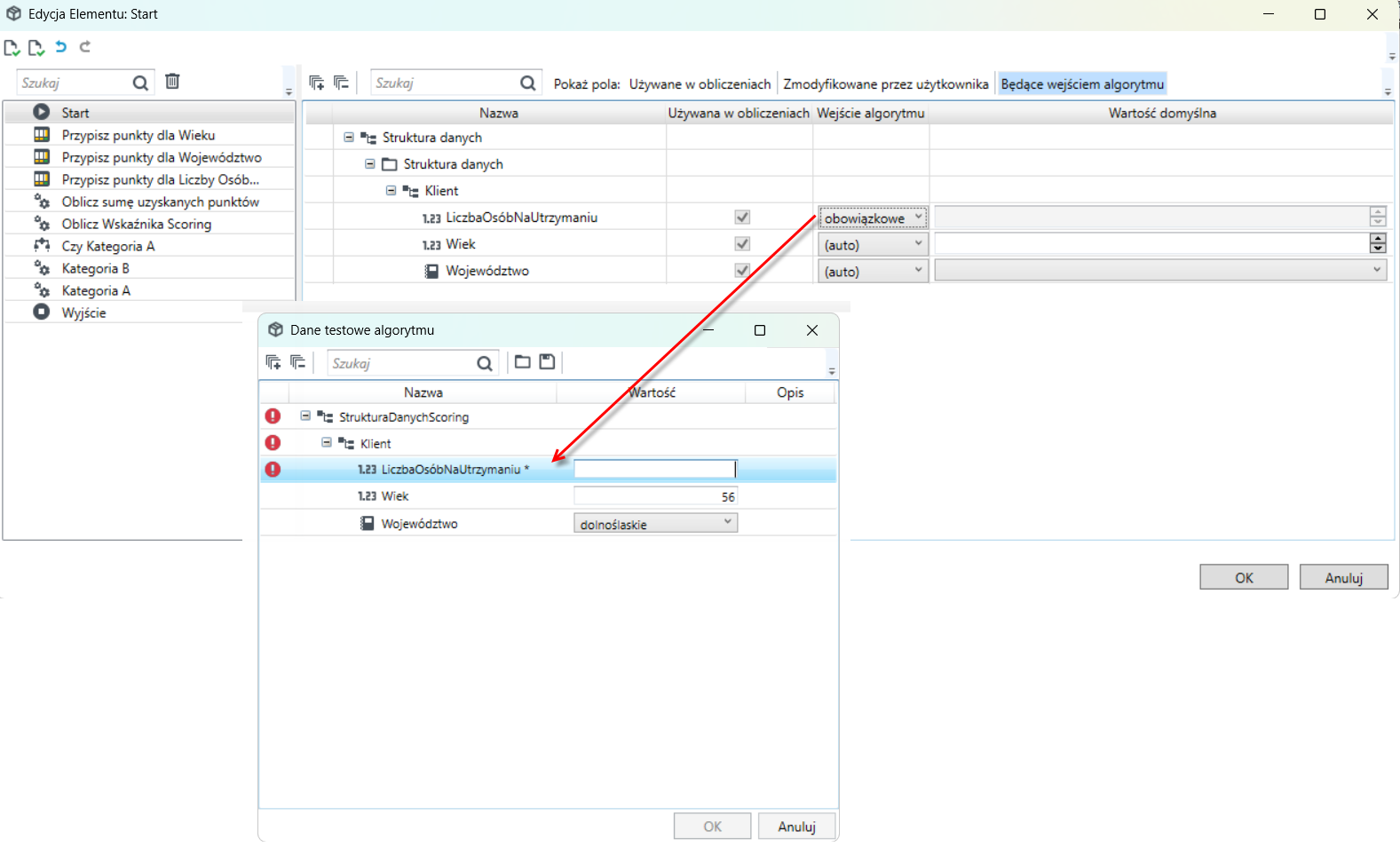The image size is (1400, 847).
Task: Collapse the Klient node in the fields table
Action: point(391,191)
